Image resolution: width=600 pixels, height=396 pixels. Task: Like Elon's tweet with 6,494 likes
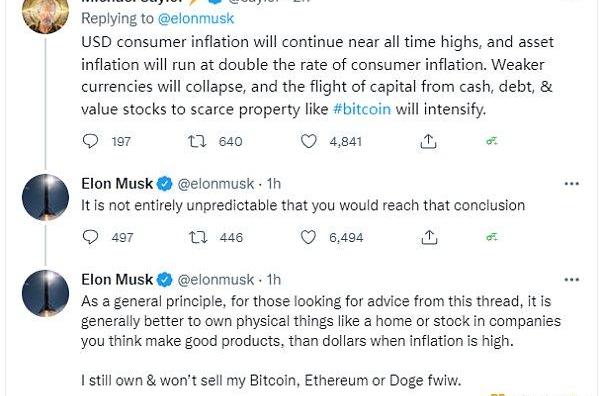[308, 237]
